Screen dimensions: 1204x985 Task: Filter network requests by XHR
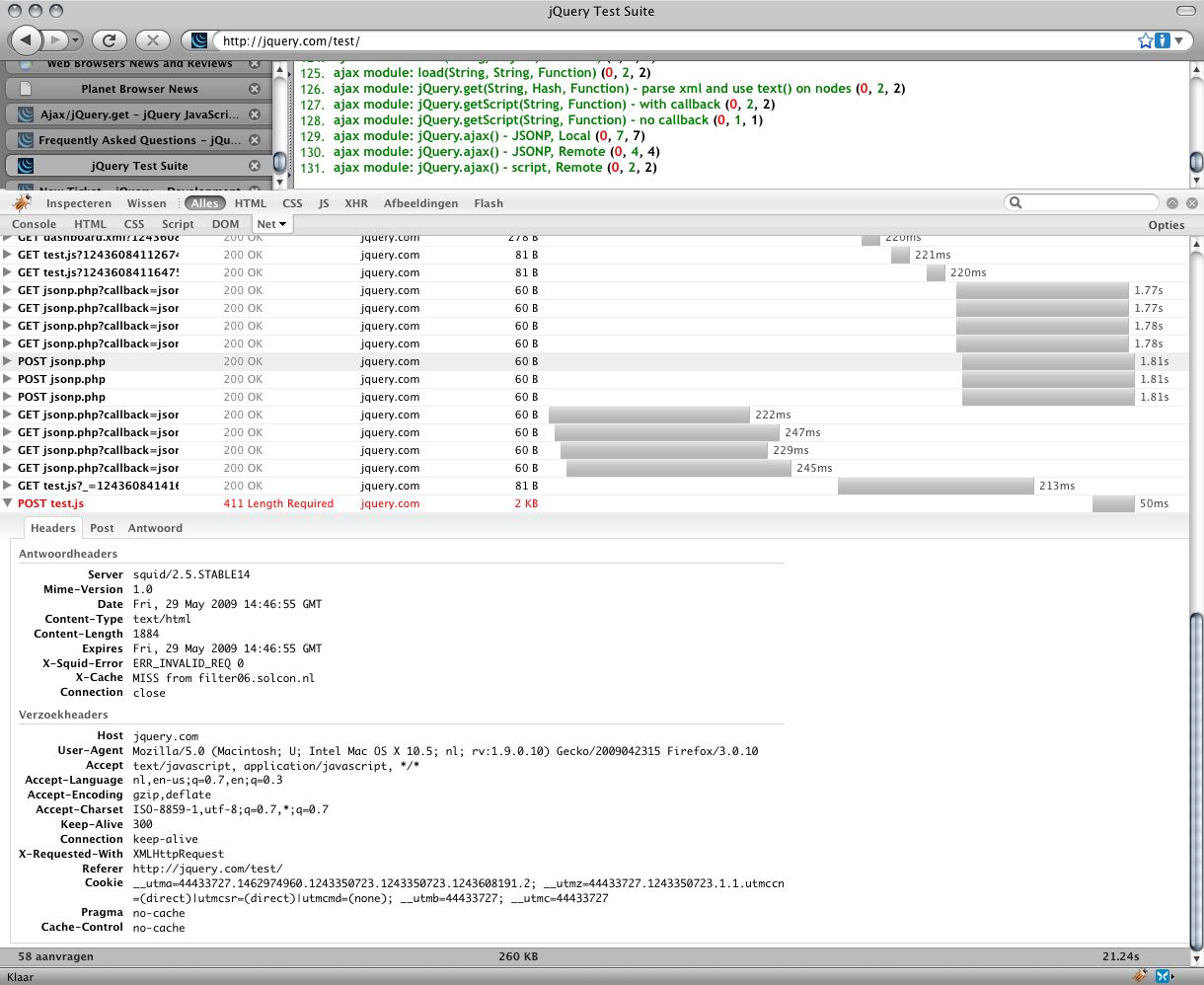(356, 203)
